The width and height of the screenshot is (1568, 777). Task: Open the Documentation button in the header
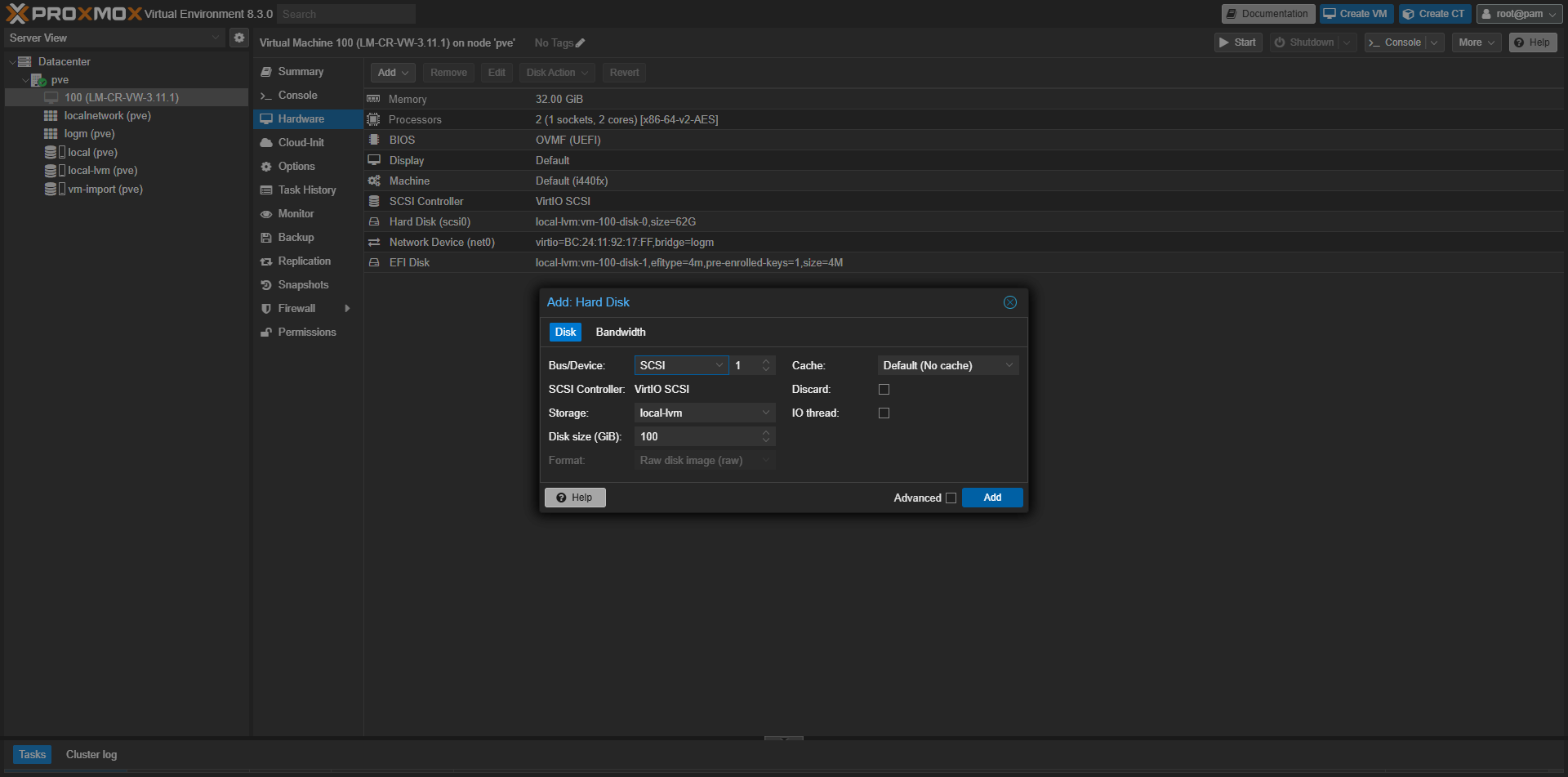pos(1267,14)
